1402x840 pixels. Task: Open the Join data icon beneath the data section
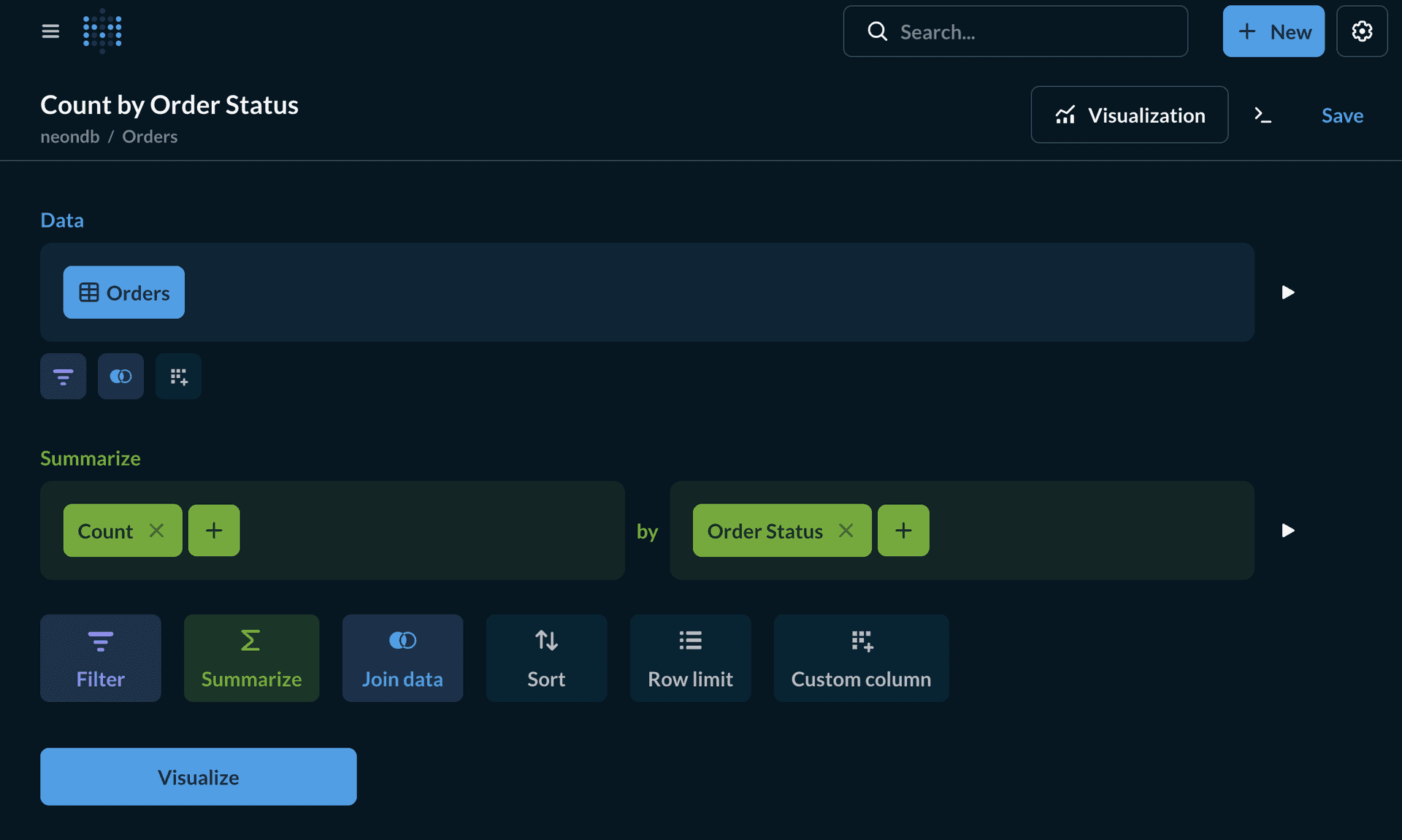click(120, 376)
